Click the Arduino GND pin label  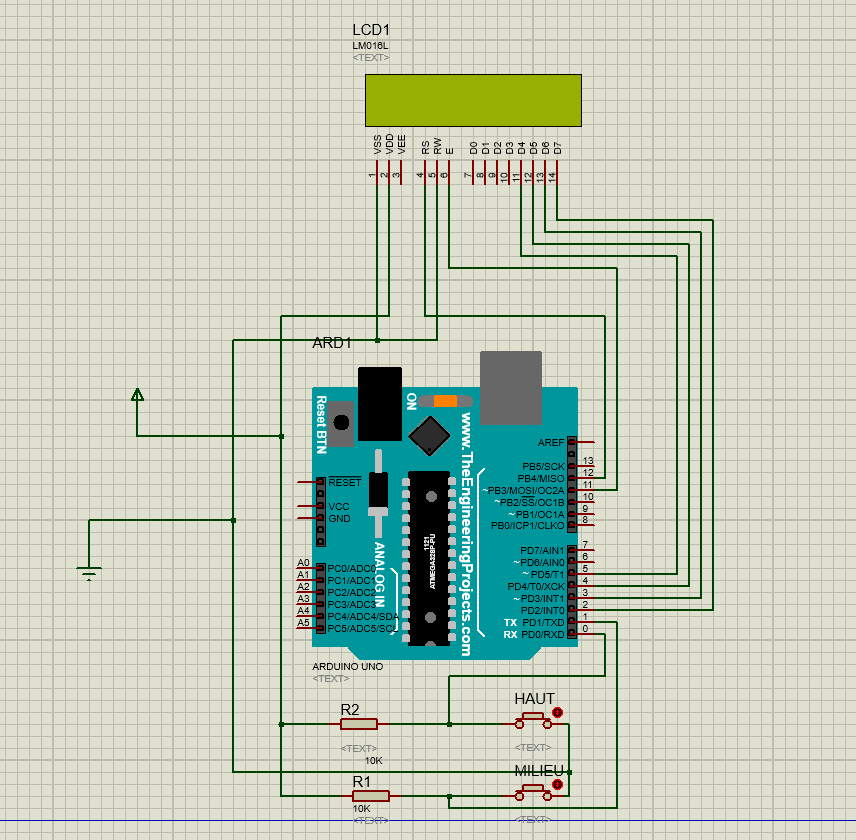tap(339, 519)
